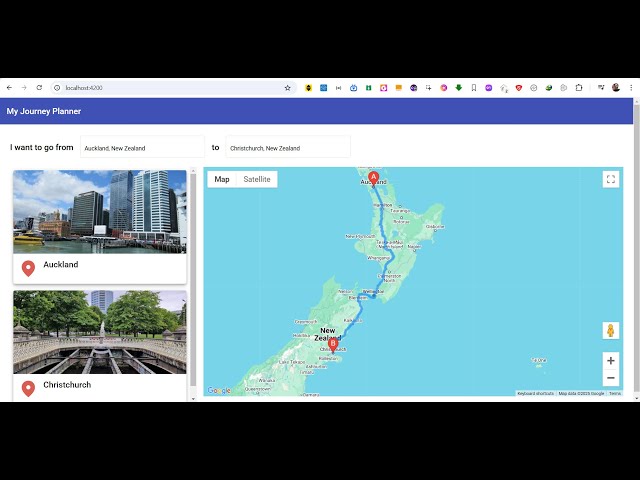Toggle fullscreen view of the map
The image size is (640, 480).
coord(611,179)
